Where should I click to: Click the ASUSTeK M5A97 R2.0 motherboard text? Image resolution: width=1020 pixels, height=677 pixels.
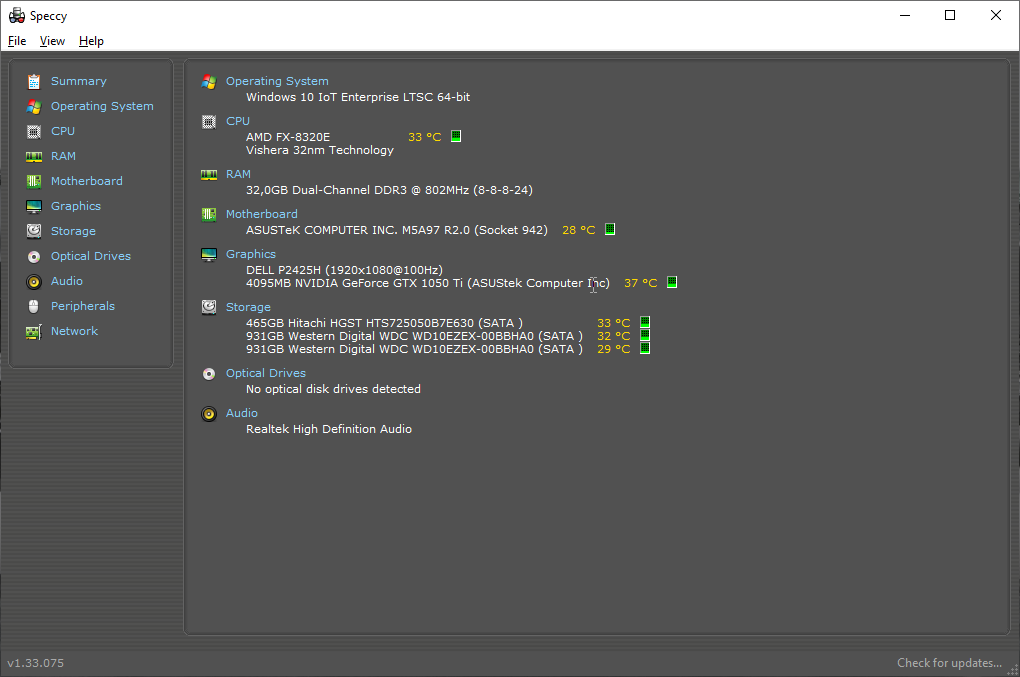397,230
